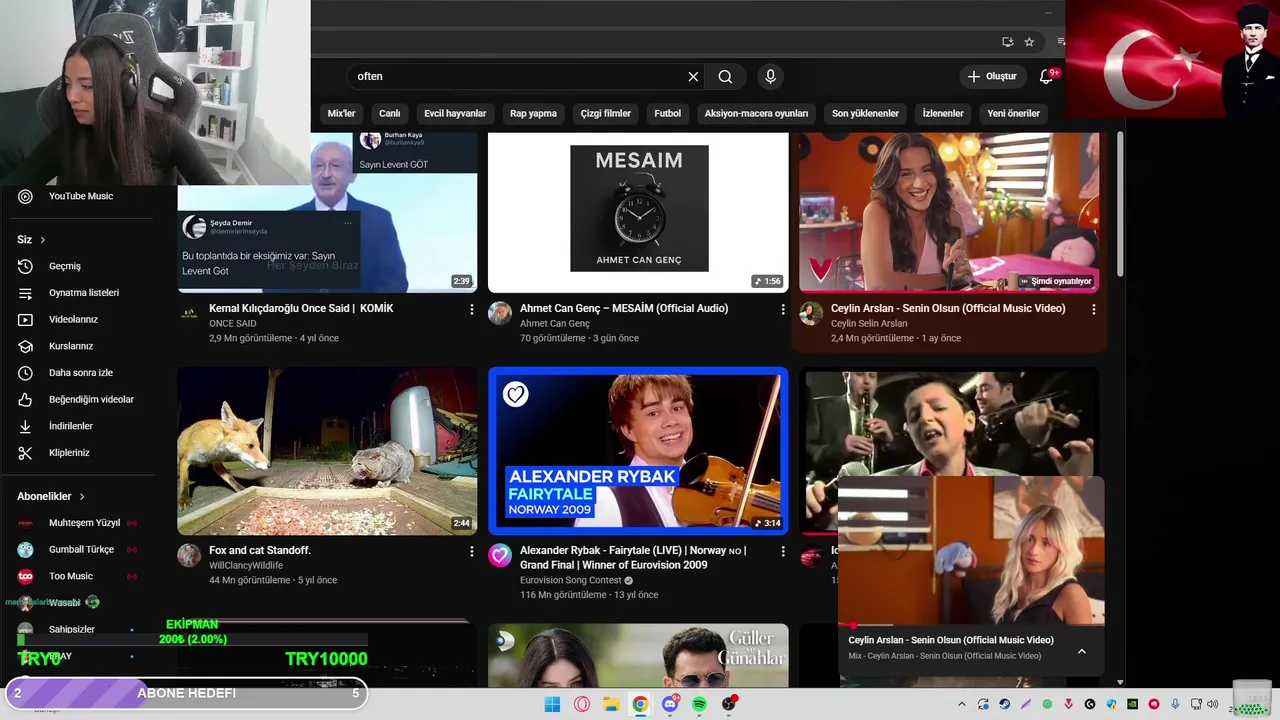This screenshot has height=720, width=1280.
Task: Expand the Siz section chevron
Action: pyautogui.click(x=43, y=240)
